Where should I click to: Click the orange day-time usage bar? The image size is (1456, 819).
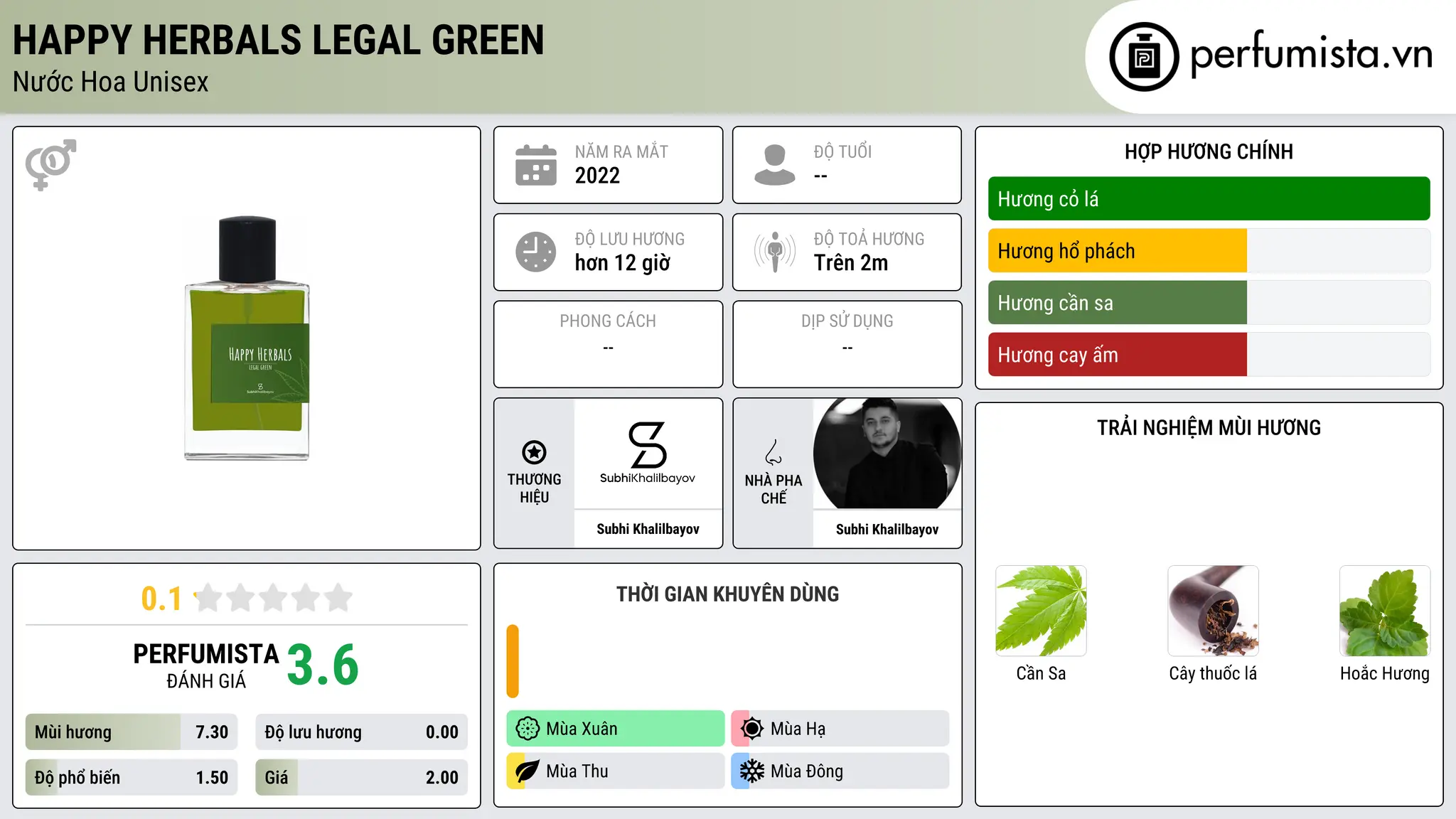point(513,661)
